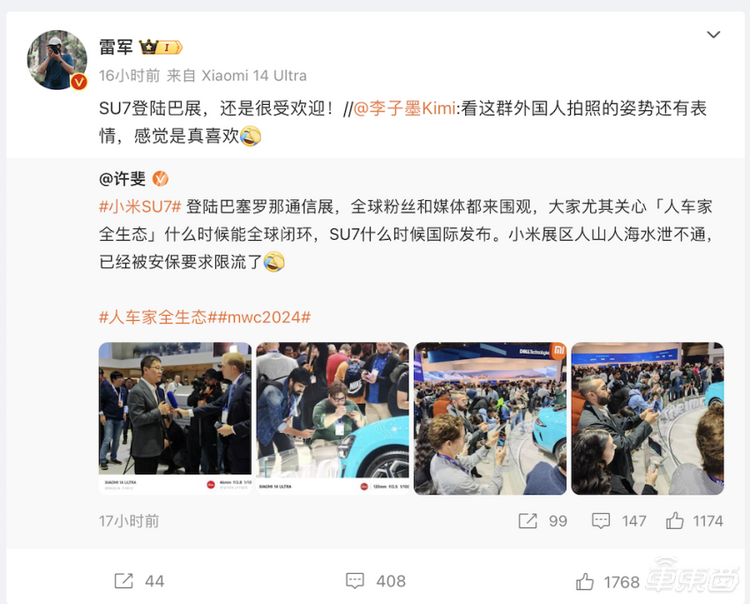The height and width of the screenshot is (604, 750).
Task: Click the comment icon showing 147
Action: click(x=601, y=521)
